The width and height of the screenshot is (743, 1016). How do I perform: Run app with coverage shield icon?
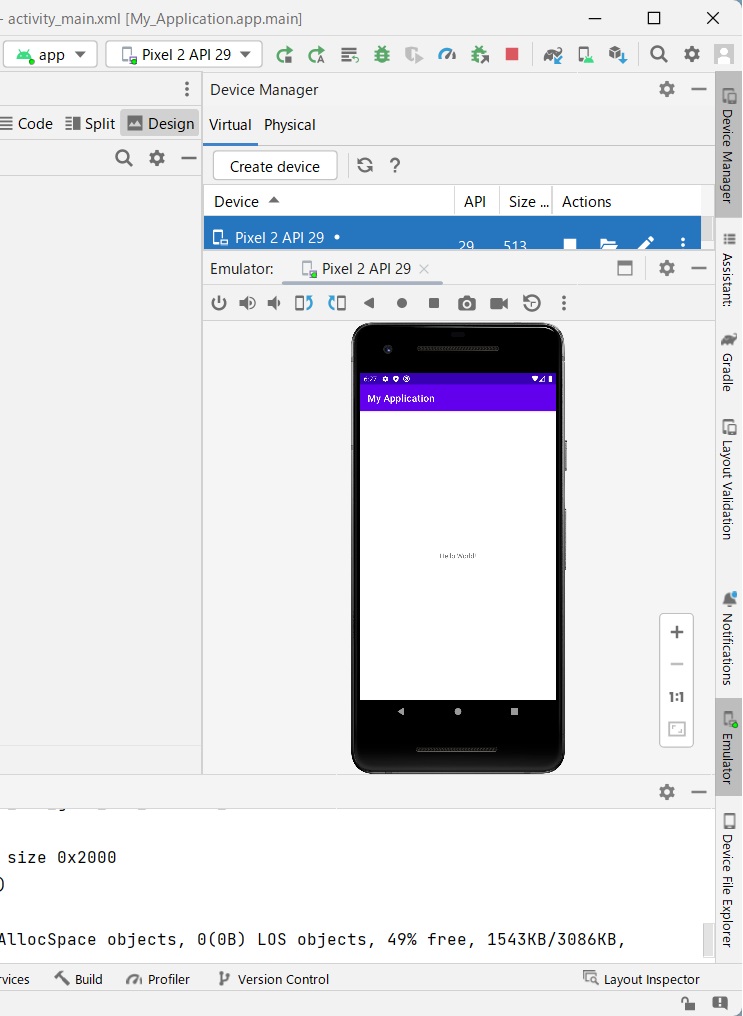(413, 55)
